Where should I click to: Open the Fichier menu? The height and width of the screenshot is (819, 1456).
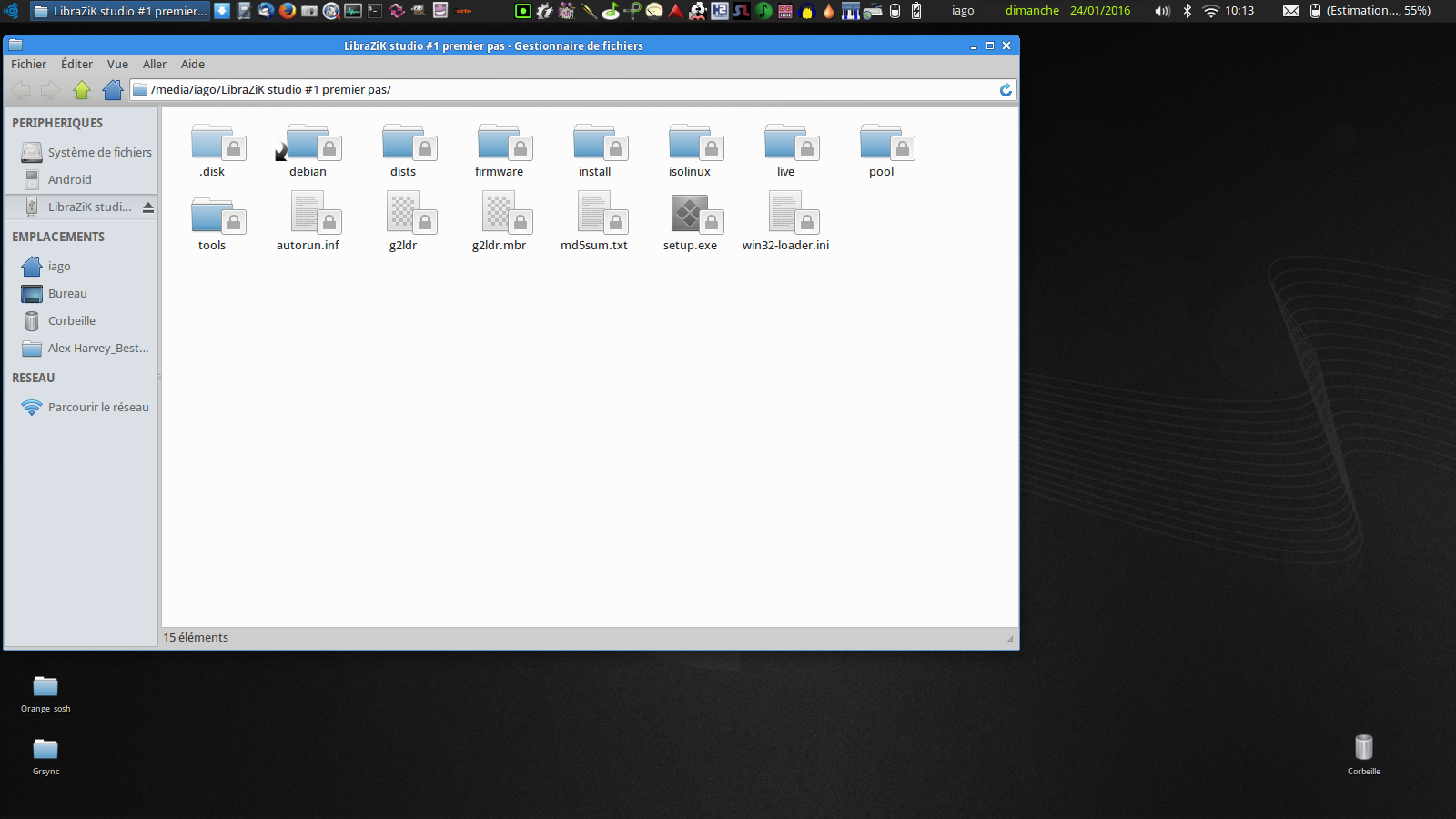click(x=29, y=65)
